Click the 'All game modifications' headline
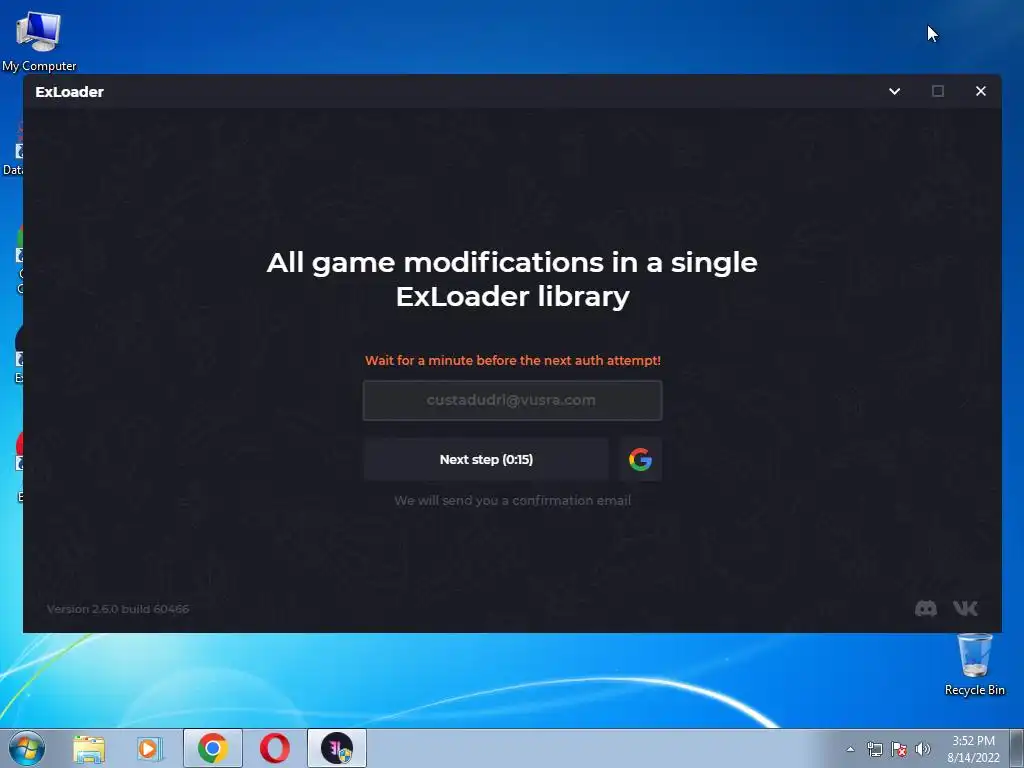1024x768 pixels. tap(512, 280)
